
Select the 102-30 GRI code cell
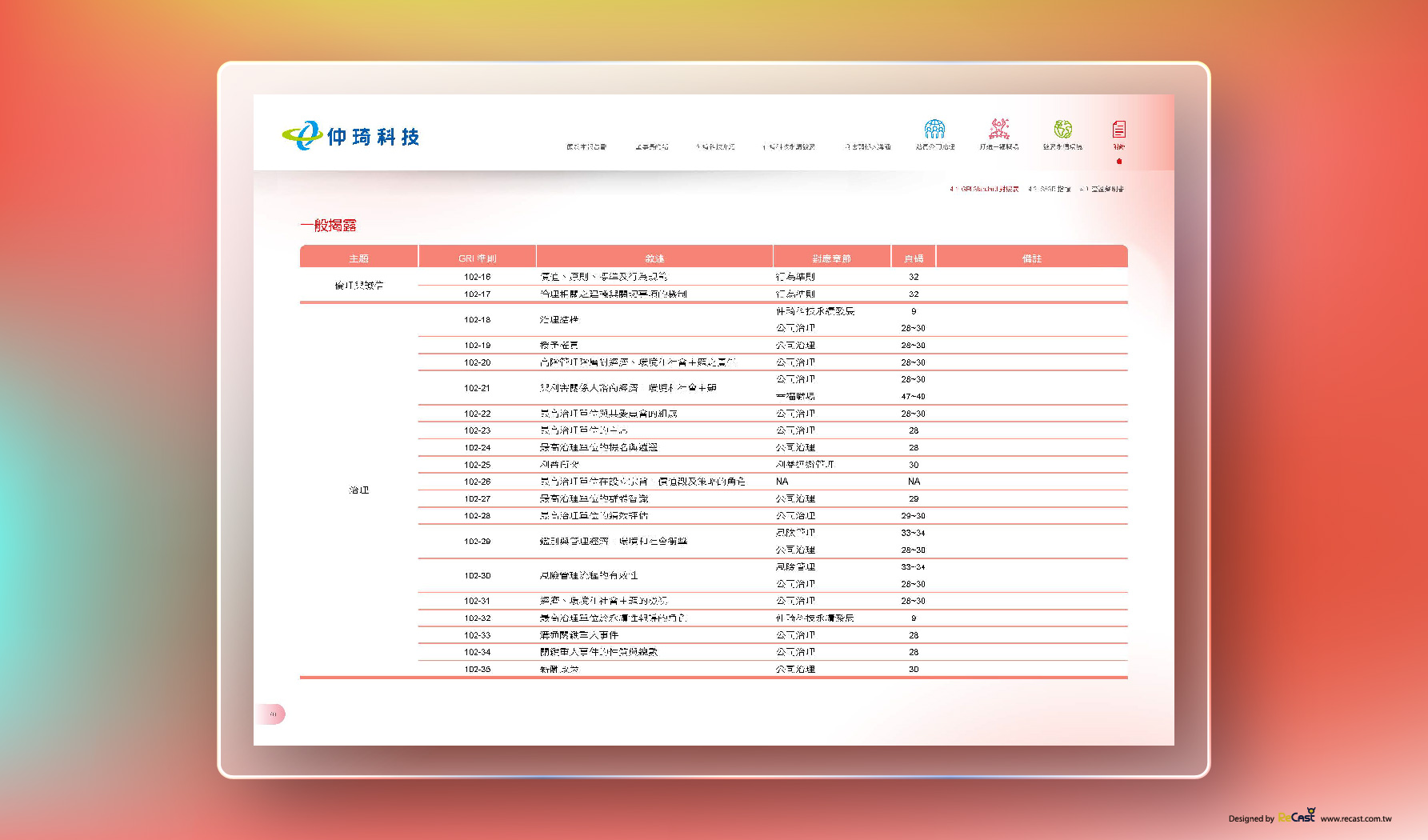click(478, 576)
